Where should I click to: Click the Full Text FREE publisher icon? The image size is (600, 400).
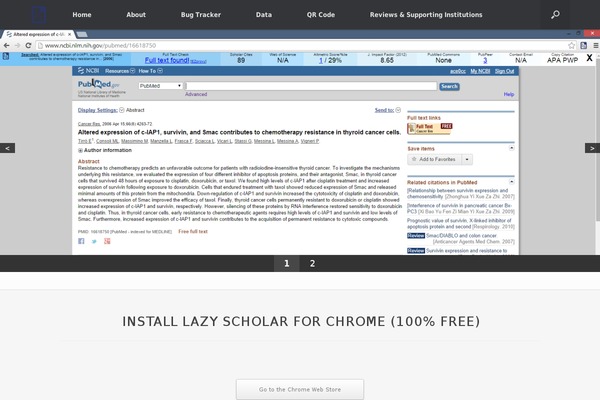[x=430, y=128]
